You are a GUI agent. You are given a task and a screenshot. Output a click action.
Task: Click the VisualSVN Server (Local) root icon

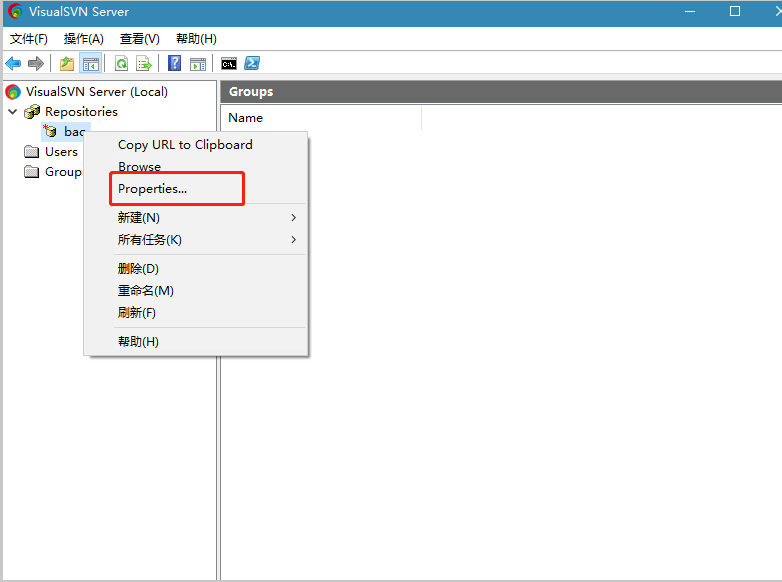[13, 92]
